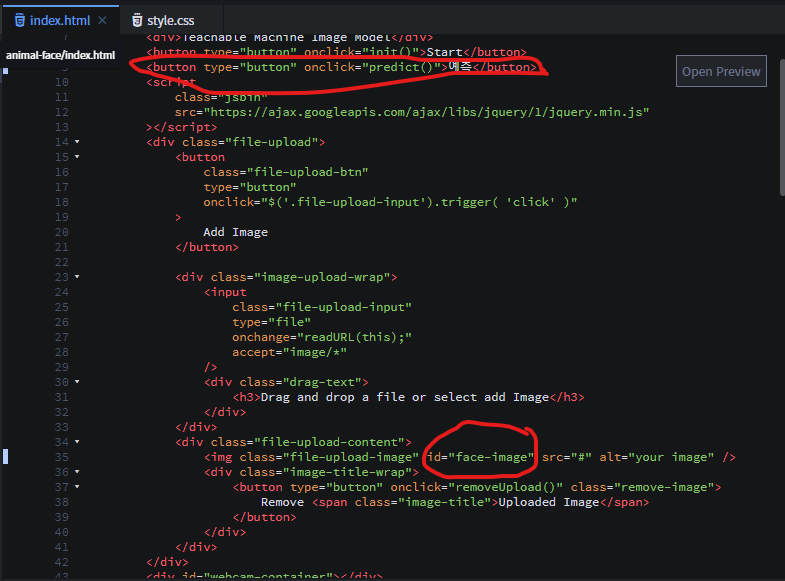Click the class="file-upload" div line
Image resolution: width=785 pixels, height=581 pixels.
coord(236,142)
